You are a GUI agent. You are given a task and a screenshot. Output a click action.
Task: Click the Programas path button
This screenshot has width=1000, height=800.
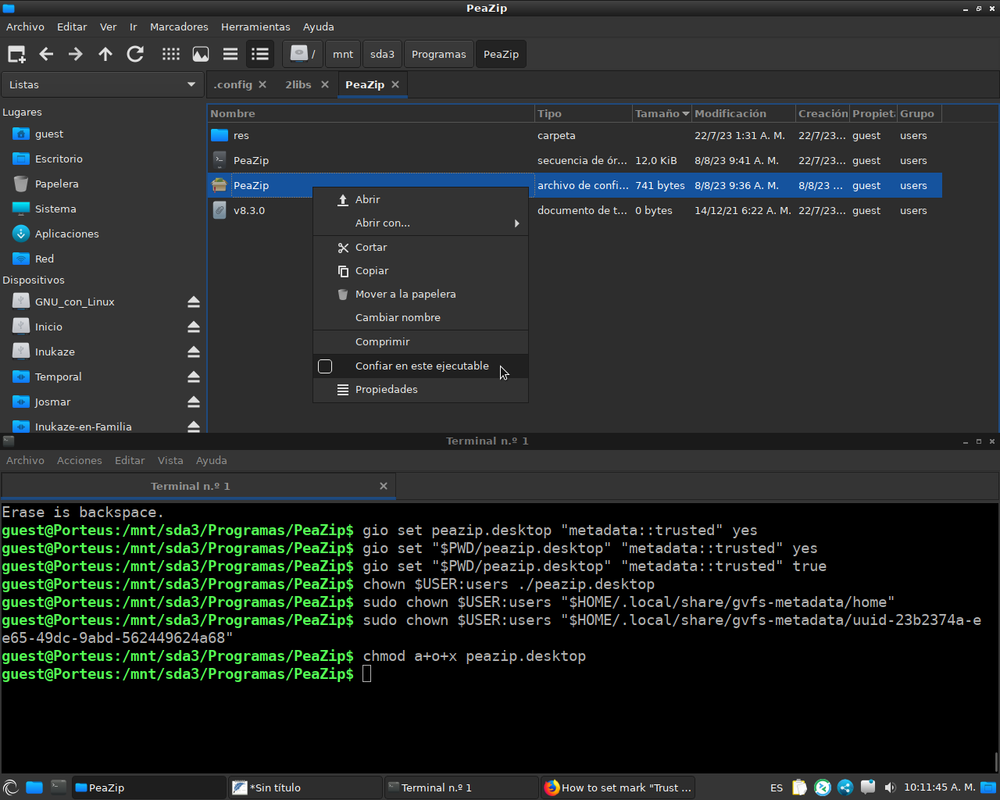[x=439, y=54]
